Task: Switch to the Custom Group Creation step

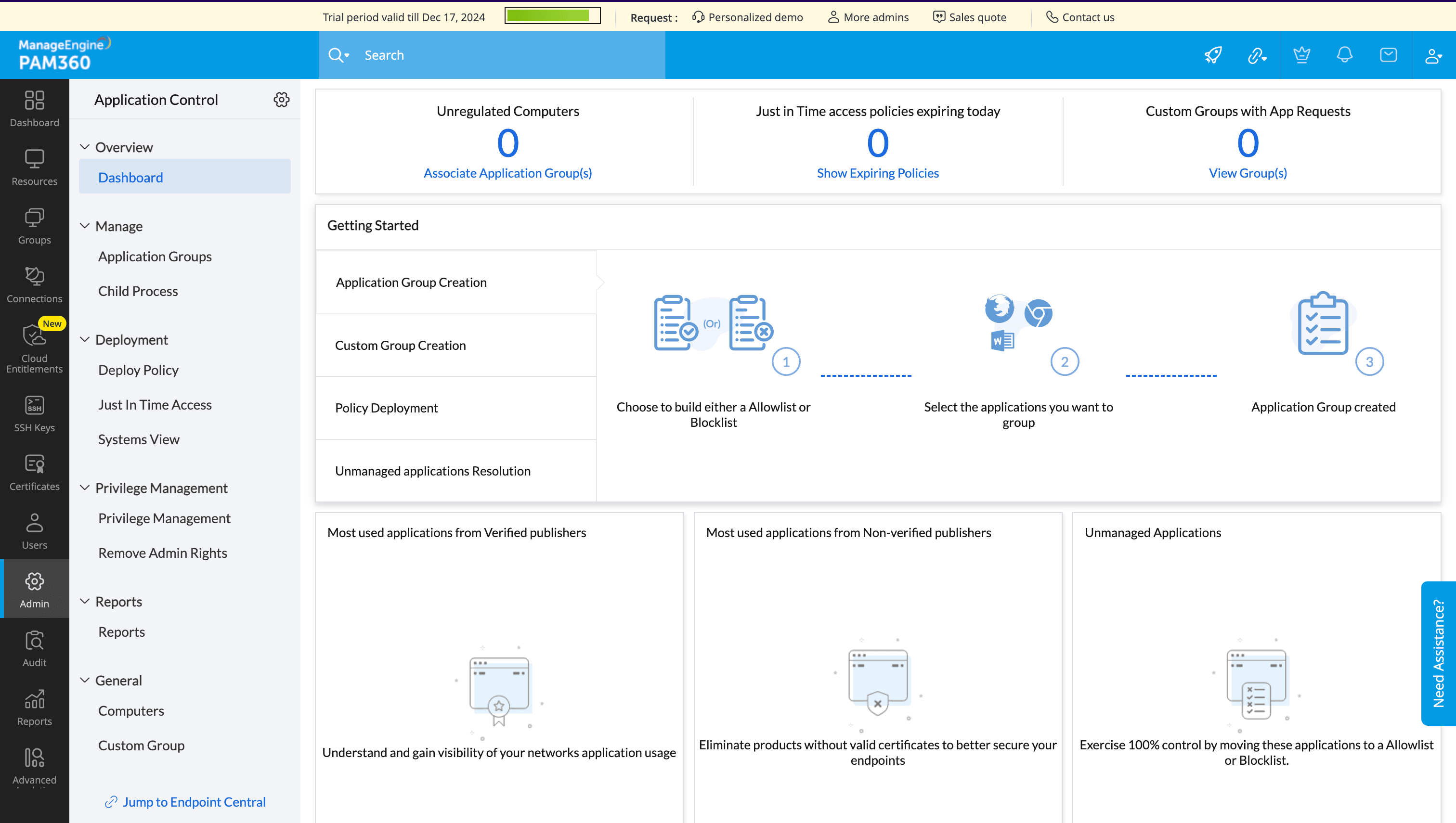Action: click(400, 345)
